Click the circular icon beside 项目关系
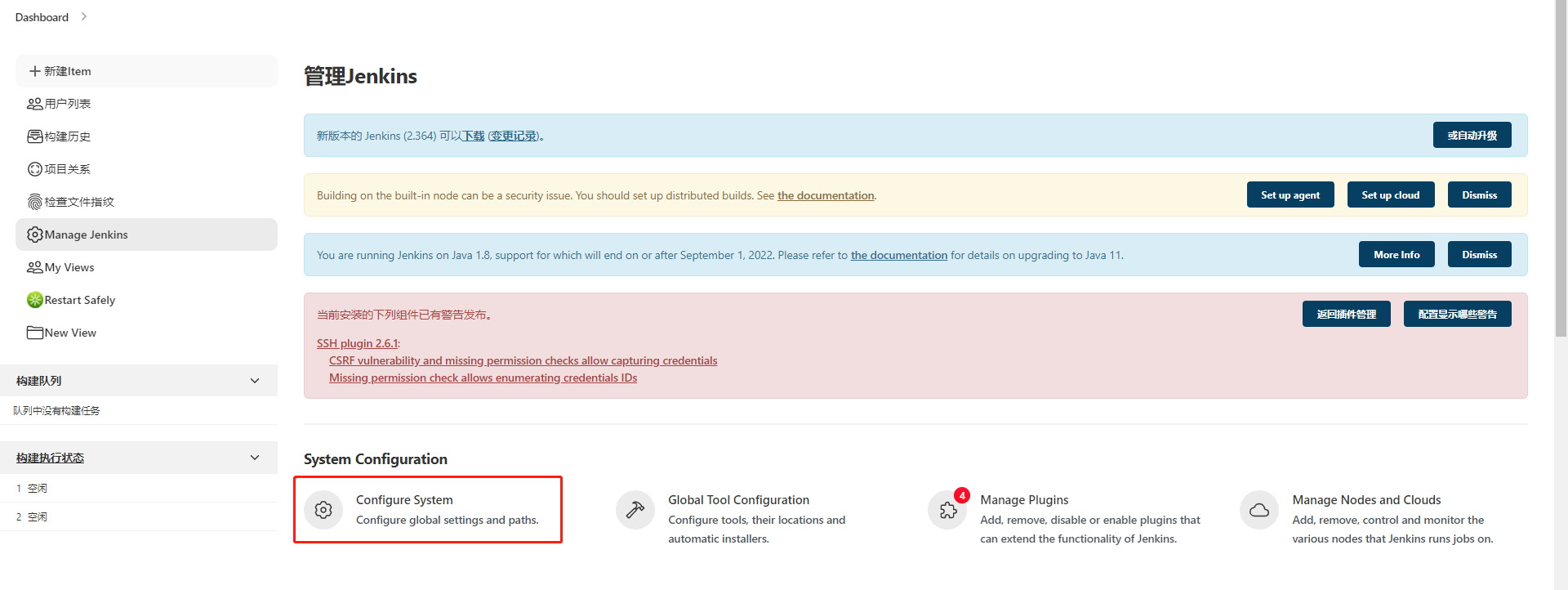This screenshot has width=1568, height=590. (x=35, y=169)
